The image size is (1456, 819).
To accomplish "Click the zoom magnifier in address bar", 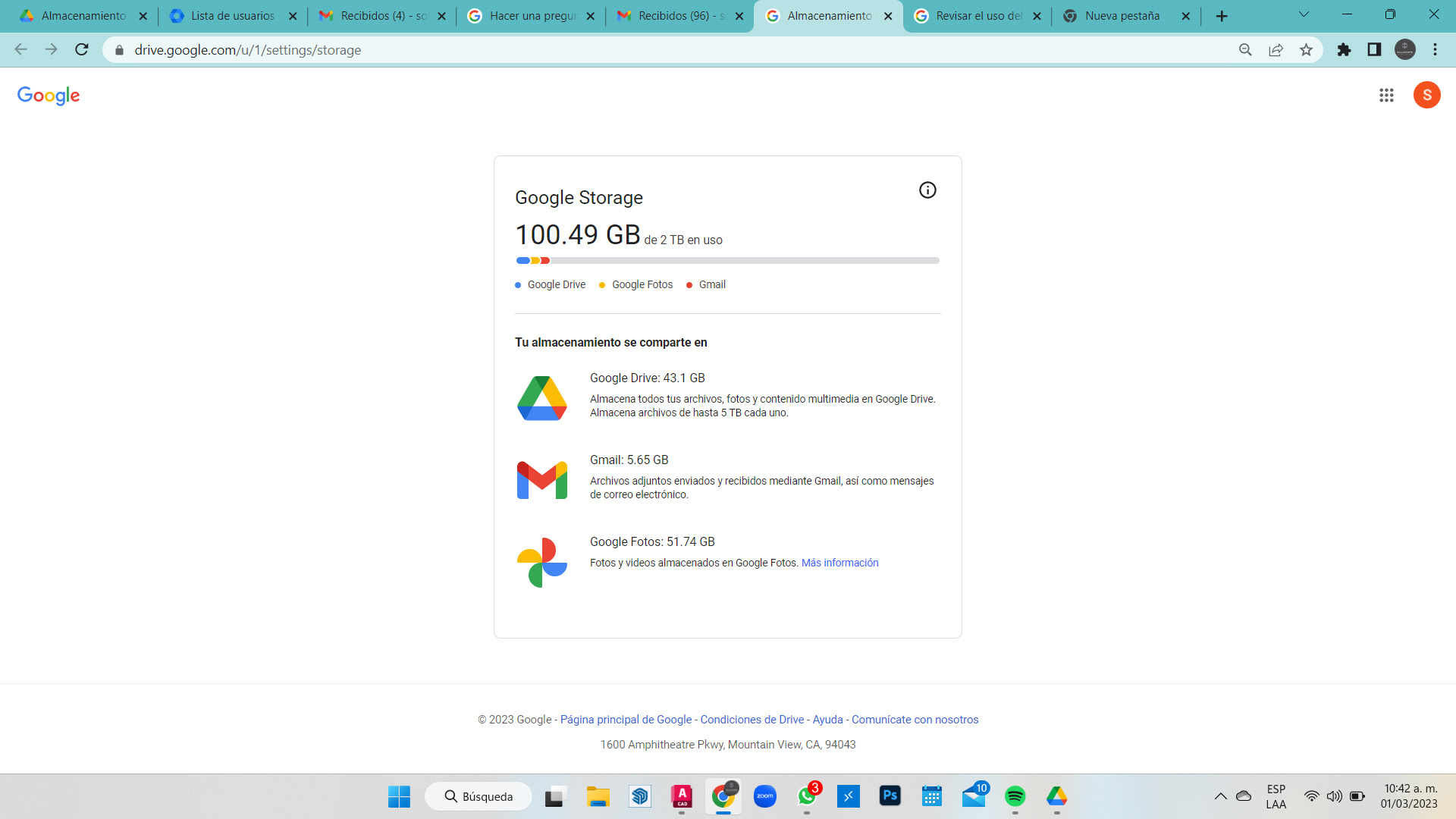I will tap(1245, 50).
